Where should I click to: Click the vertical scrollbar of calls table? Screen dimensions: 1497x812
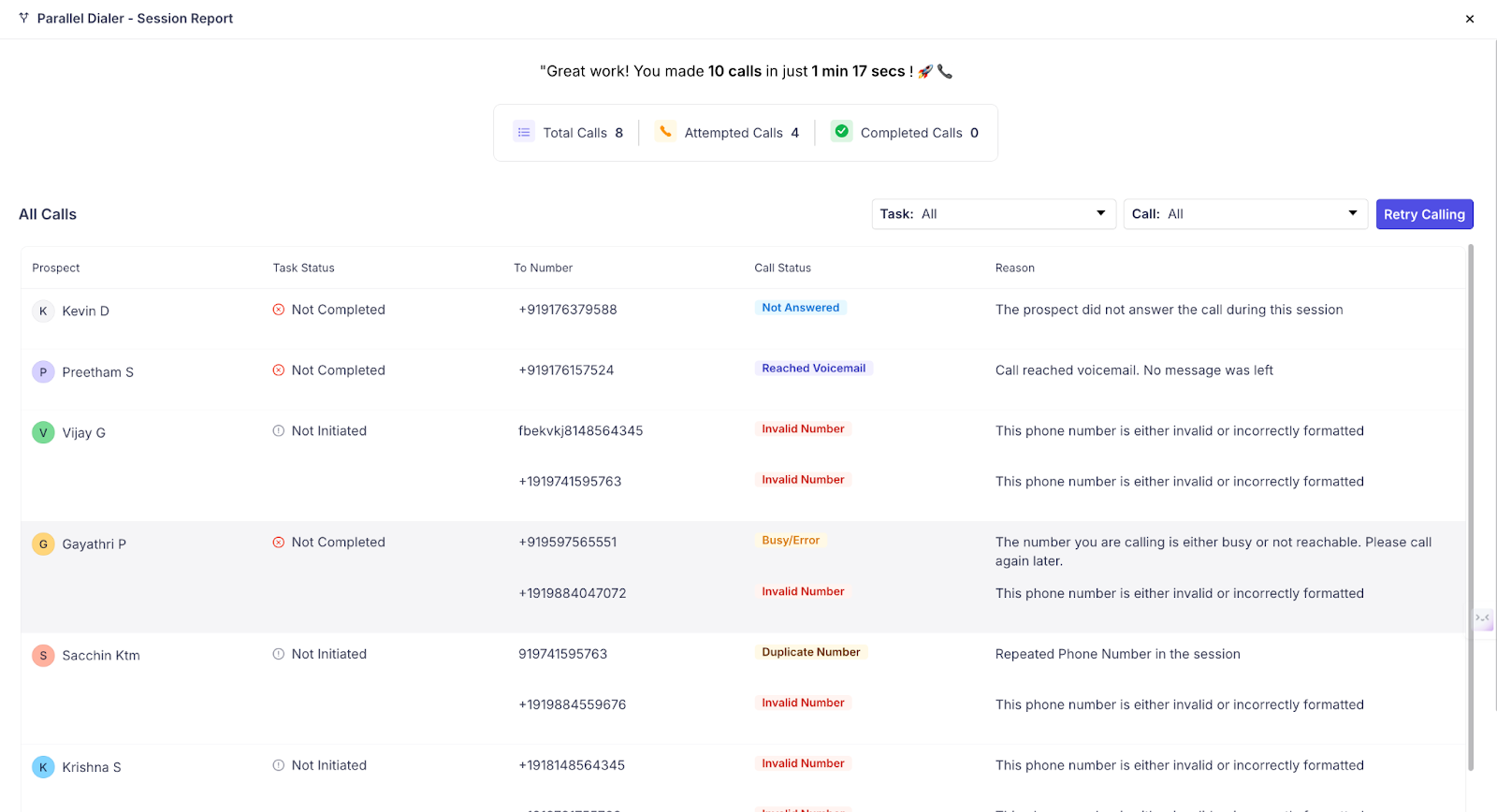(x=1471, y=505)
